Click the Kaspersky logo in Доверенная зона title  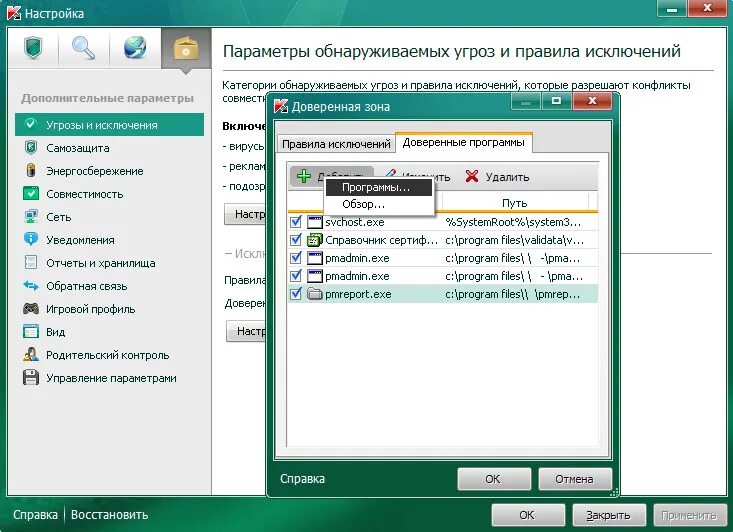[x=281, y=106]
